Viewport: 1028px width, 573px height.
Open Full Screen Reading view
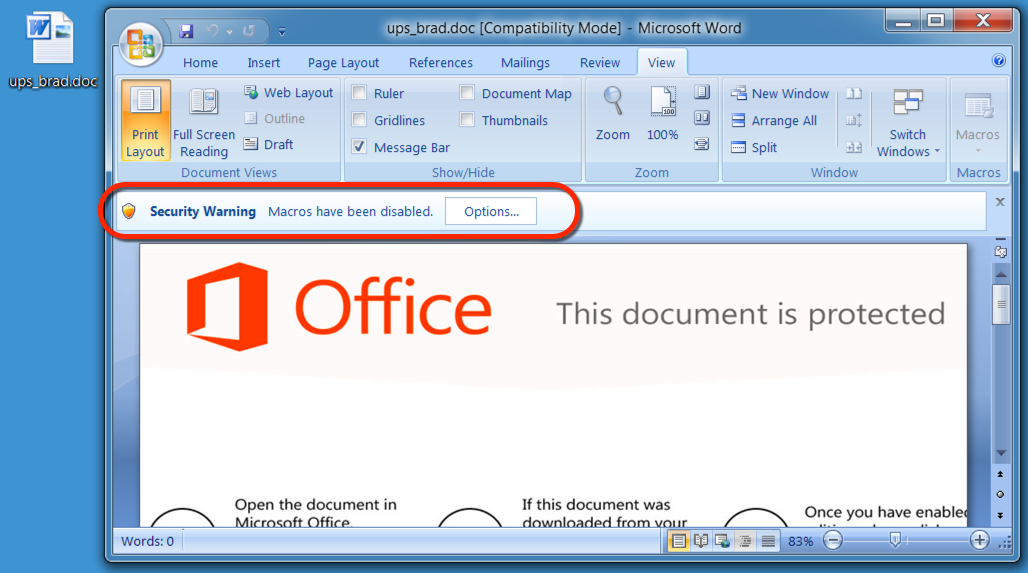pyautogui.click(x=204, y=120)
